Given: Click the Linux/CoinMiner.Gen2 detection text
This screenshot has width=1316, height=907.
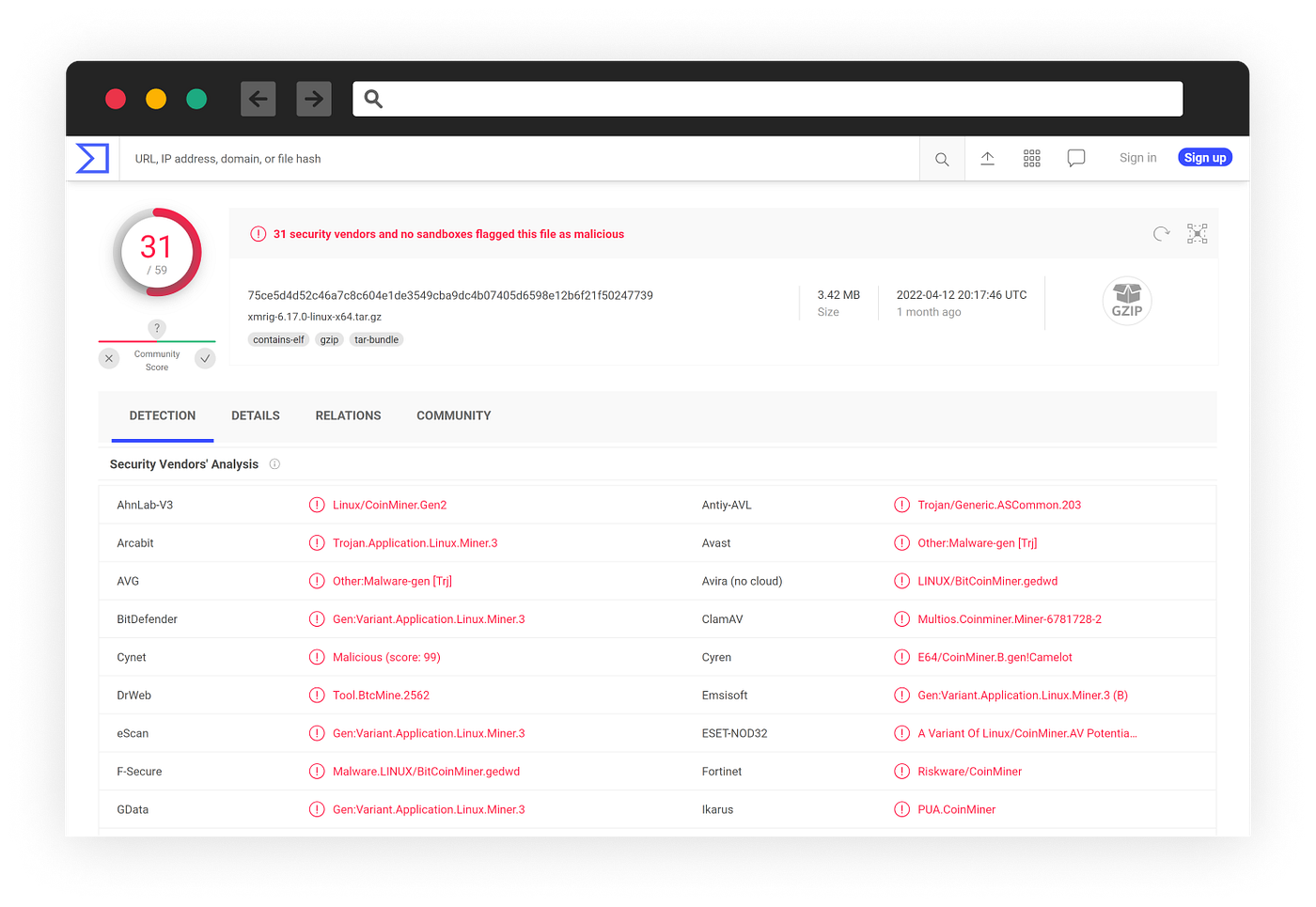Looking at the screenshot, I should [x=390, y=505].
